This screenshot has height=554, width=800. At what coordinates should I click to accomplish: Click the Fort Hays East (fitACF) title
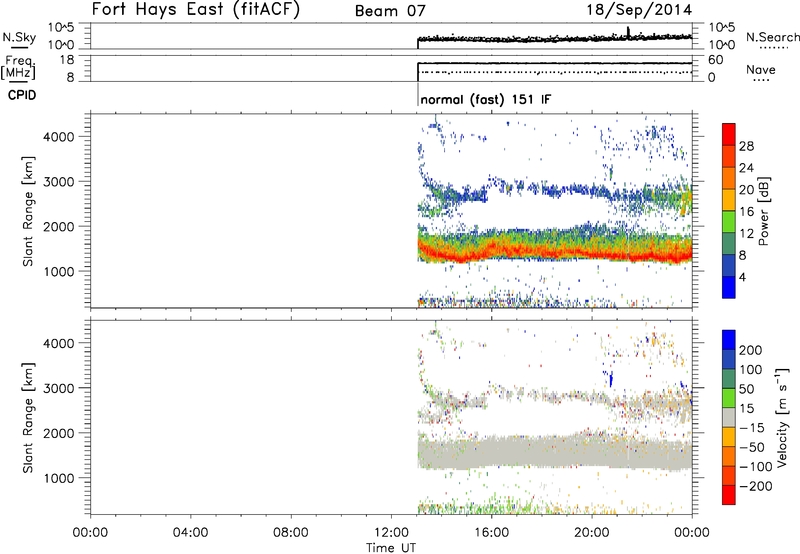point(196,10)
